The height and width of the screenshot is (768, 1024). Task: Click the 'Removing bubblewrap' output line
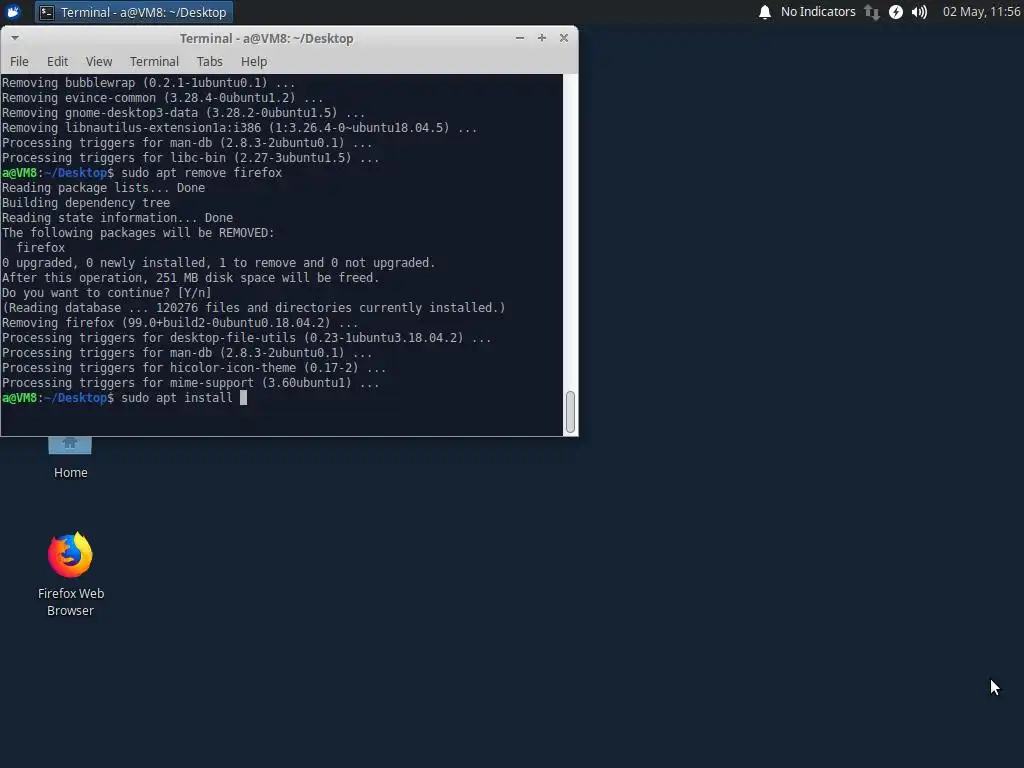148,83
